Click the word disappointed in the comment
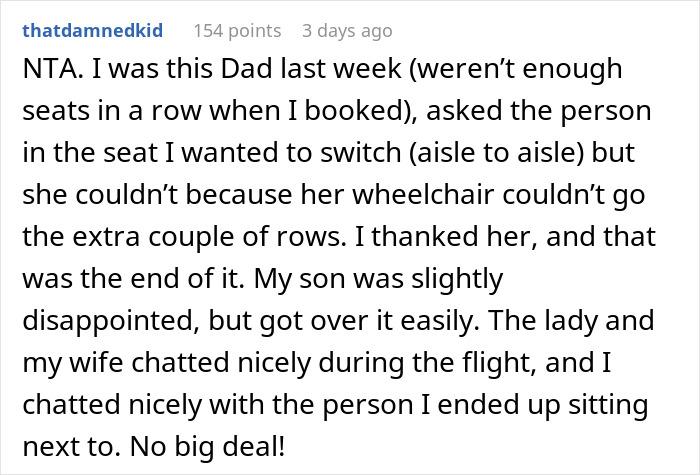This screenshot has width=700, height=475. (x=107, y=321)
